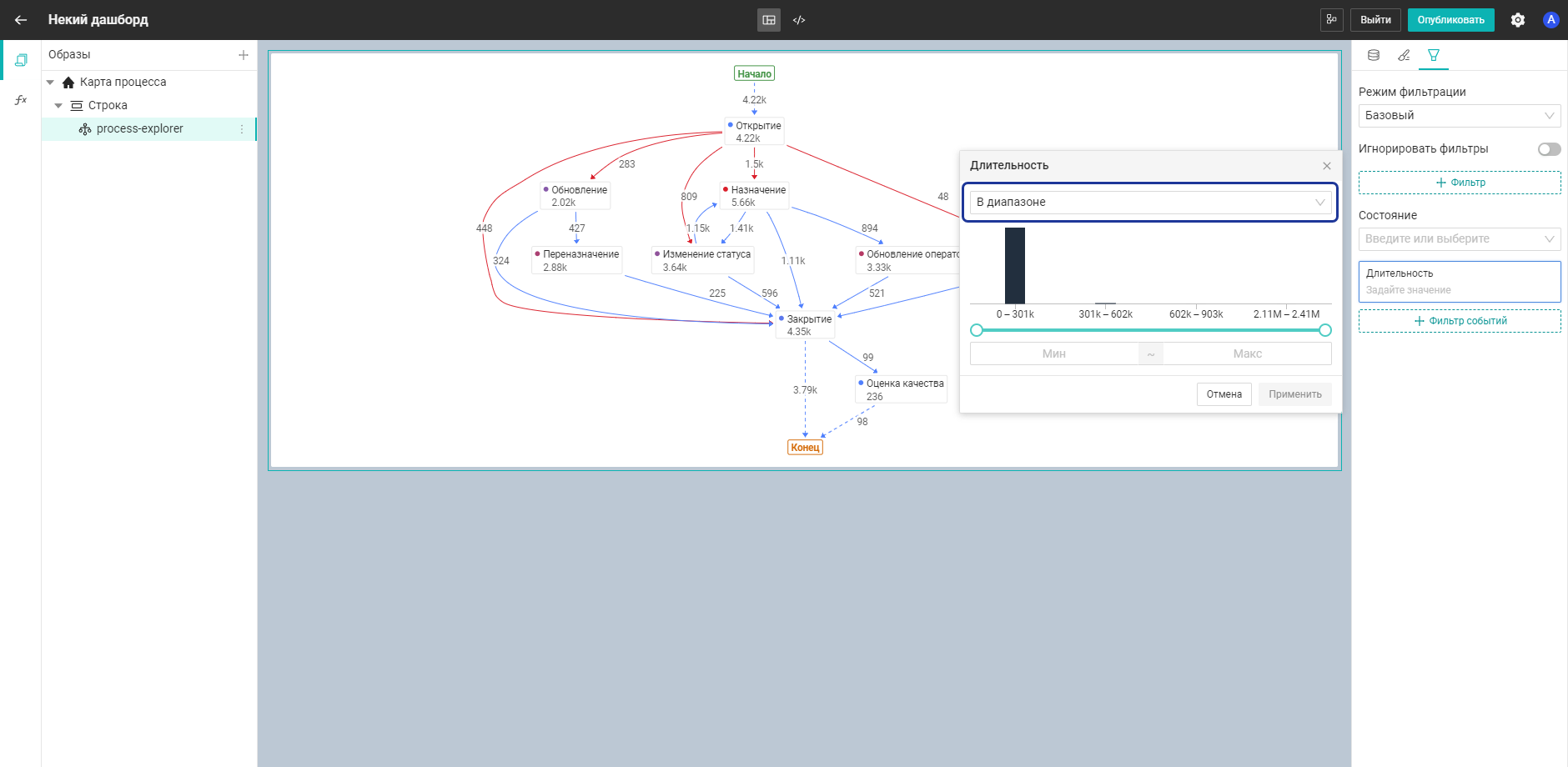Image resolution: width=1568 pixels, height=767 pixels.
Task: Focus the Мин input field
Action: click(x=1054, y=354)
